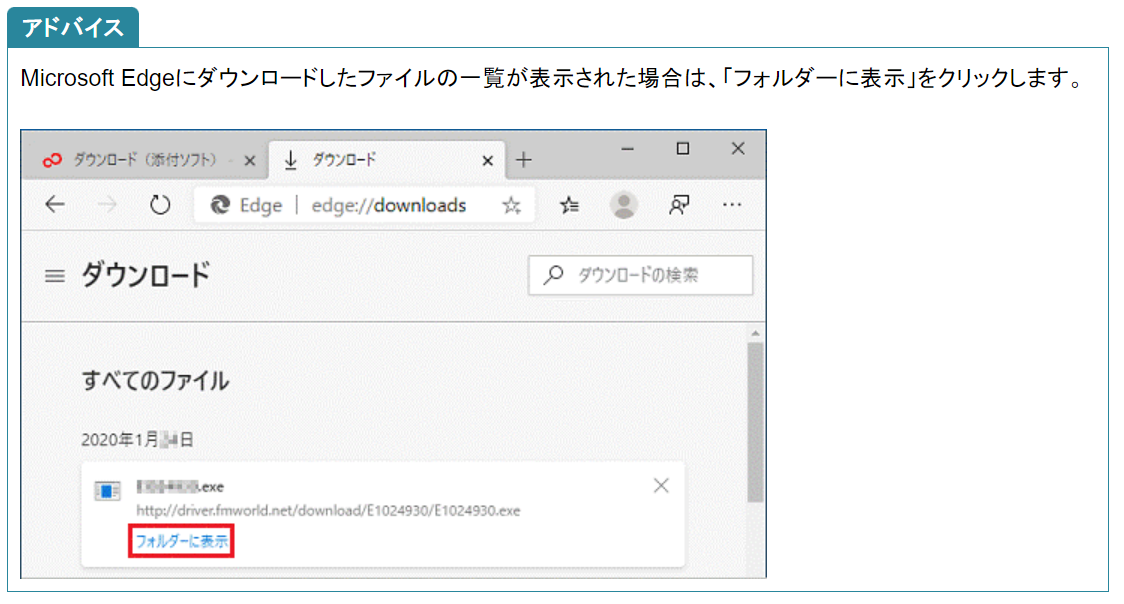Image resolution: width=1124 pixels, height=604 pixels.
Task: Open a new tab with plus button
Action: tap(523, 160)
